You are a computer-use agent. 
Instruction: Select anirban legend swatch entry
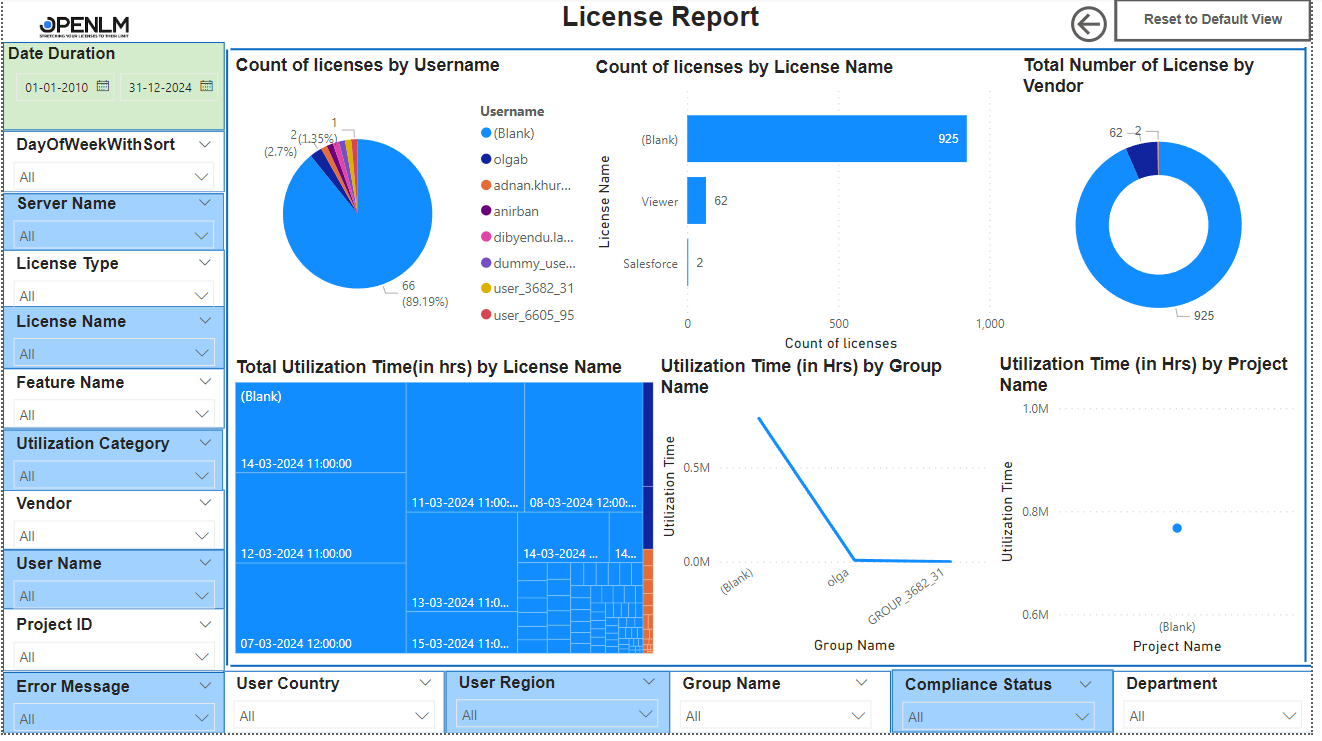click(x=510, y=211)
